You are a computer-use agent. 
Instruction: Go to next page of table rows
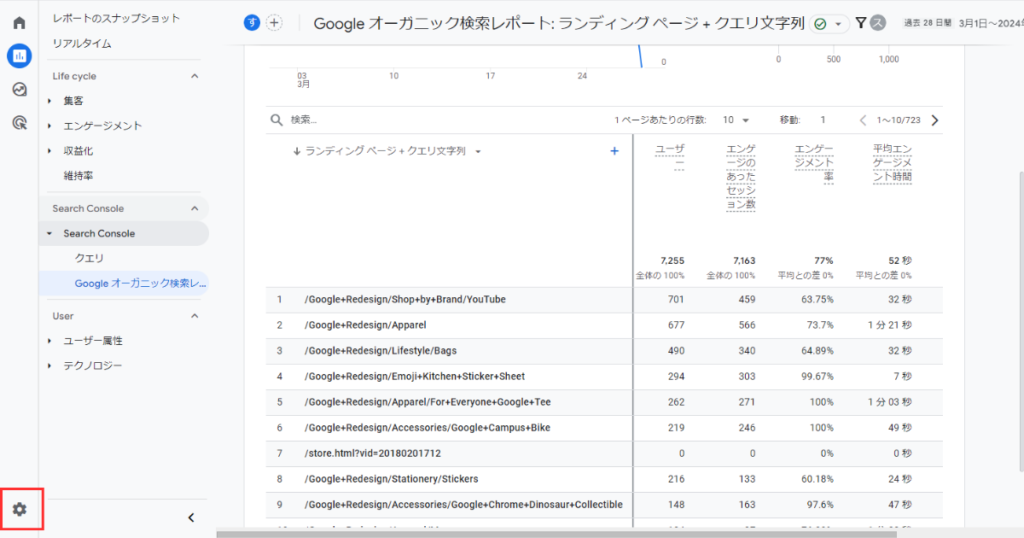[x=935, y=120]
